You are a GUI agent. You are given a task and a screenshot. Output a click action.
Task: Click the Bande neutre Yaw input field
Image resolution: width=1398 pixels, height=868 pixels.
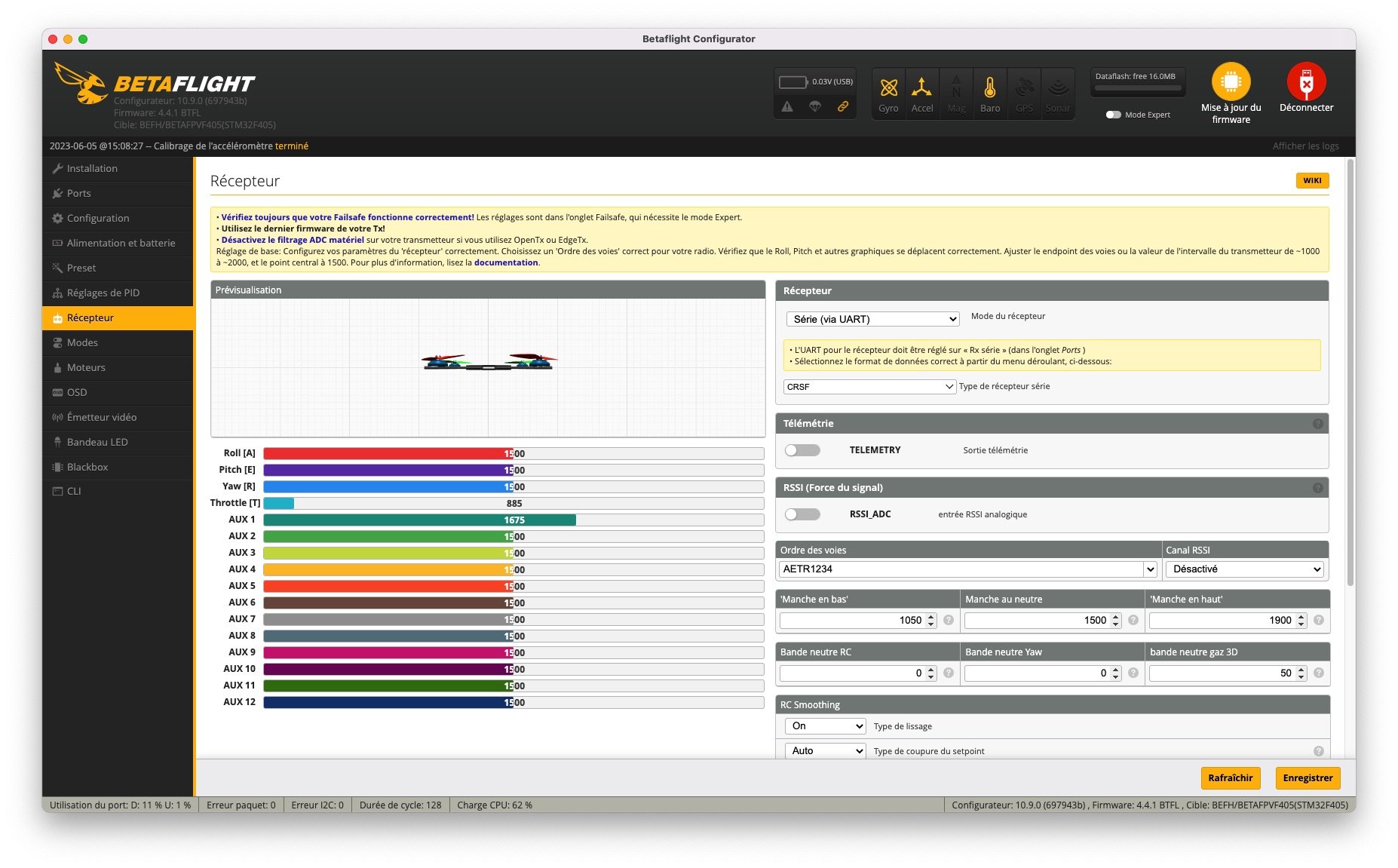tap(1043, 673)
